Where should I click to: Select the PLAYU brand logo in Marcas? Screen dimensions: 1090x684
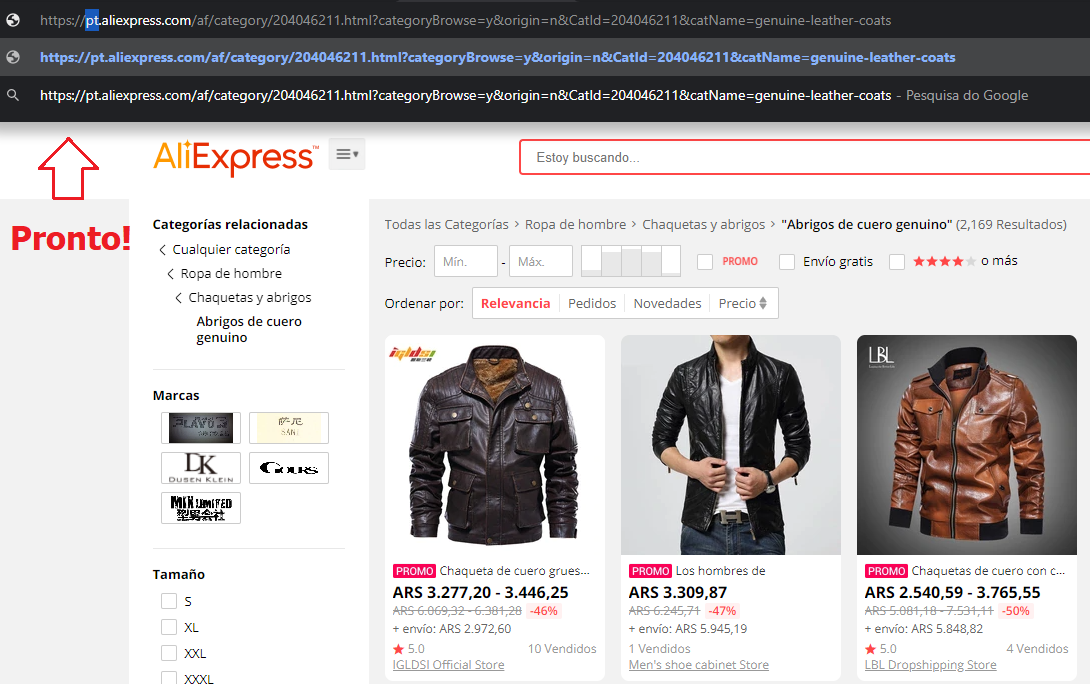tap(200, 428)
